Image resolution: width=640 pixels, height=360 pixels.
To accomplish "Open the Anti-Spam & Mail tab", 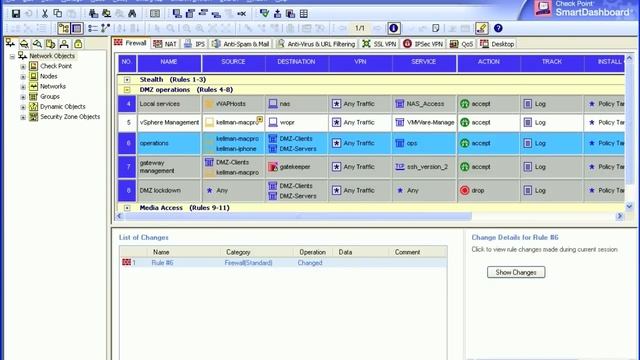I will pyautogui.click(x=240, y=44).
